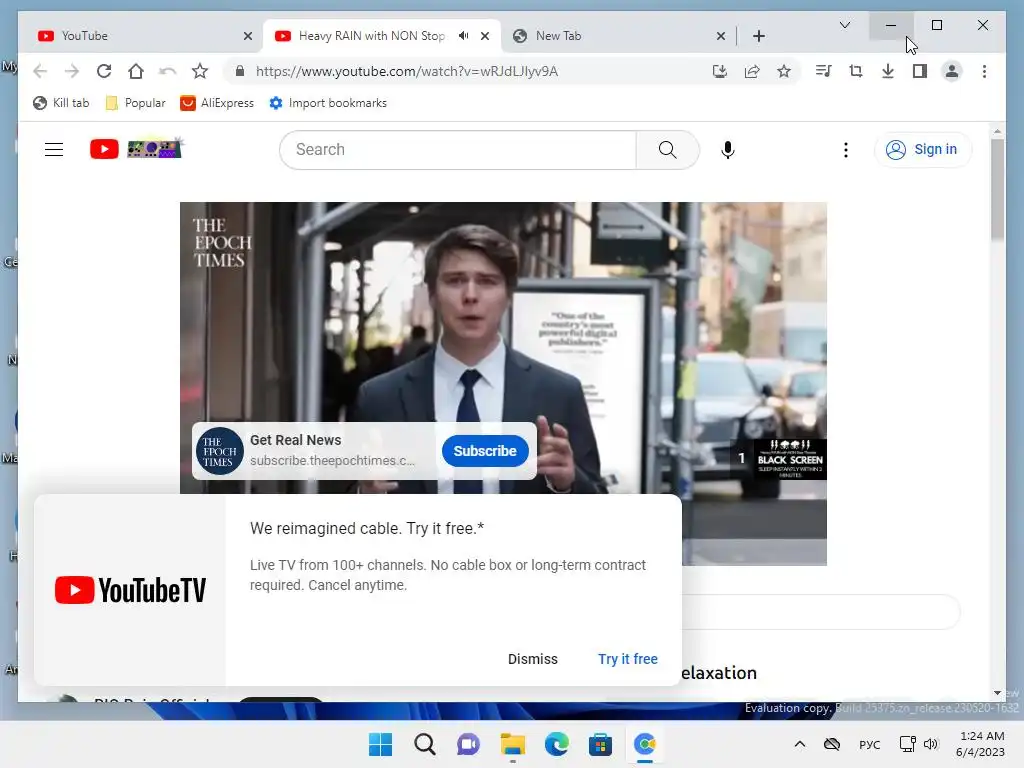Click the address bar URL
1024x768 pixels.
click(407, 71)
